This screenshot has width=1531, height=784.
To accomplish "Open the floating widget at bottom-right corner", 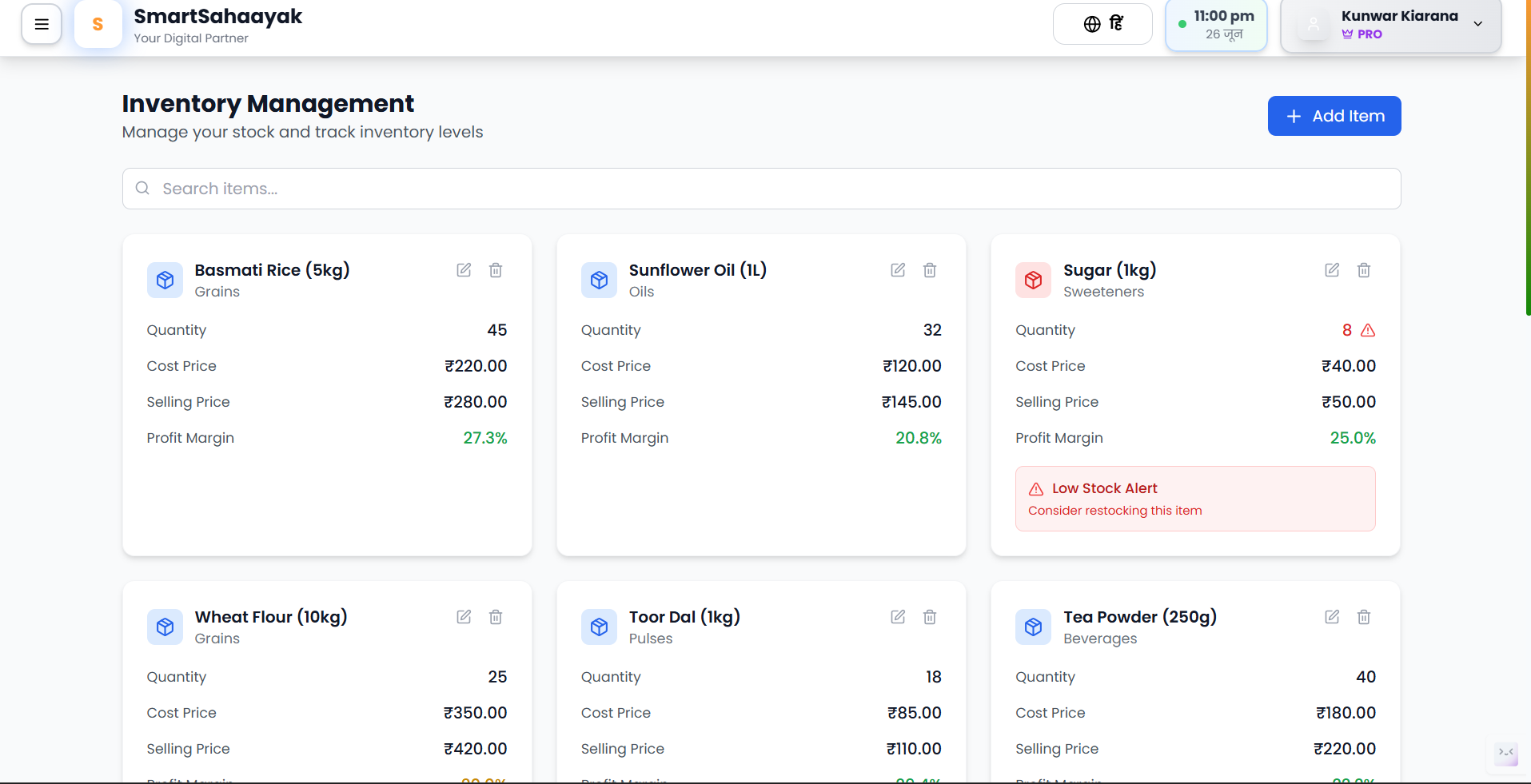I will tap(1506, 753).
